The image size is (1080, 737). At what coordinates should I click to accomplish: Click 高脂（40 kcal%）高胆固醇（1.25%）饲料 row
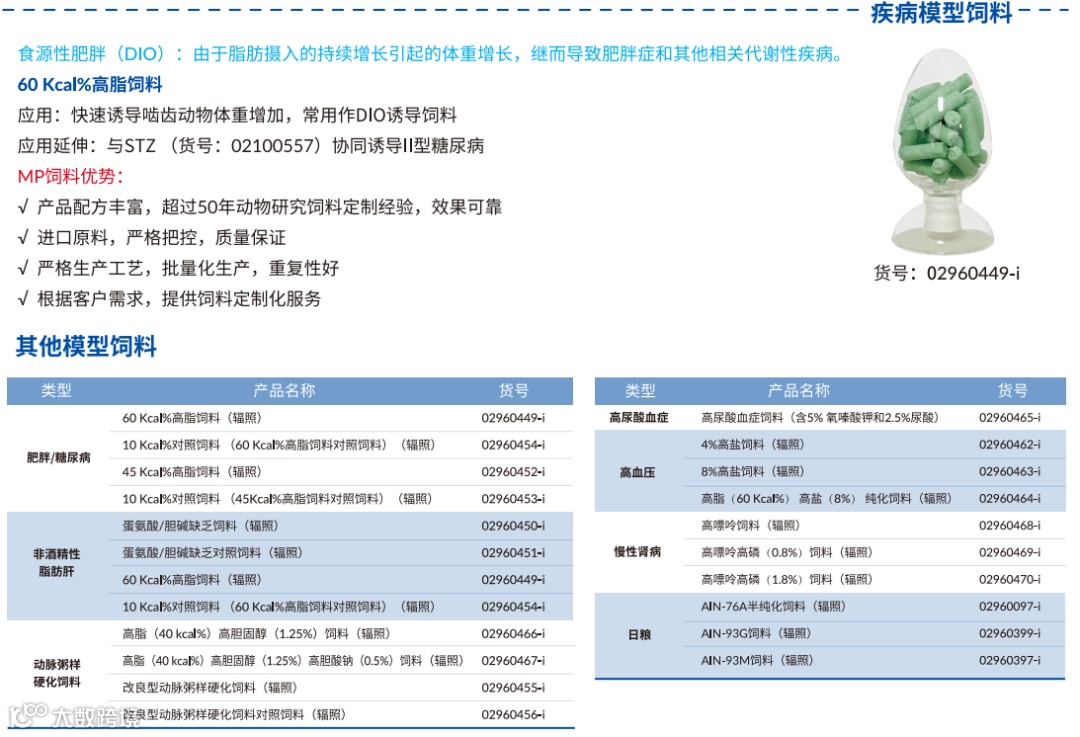click(x=257, y=634)
